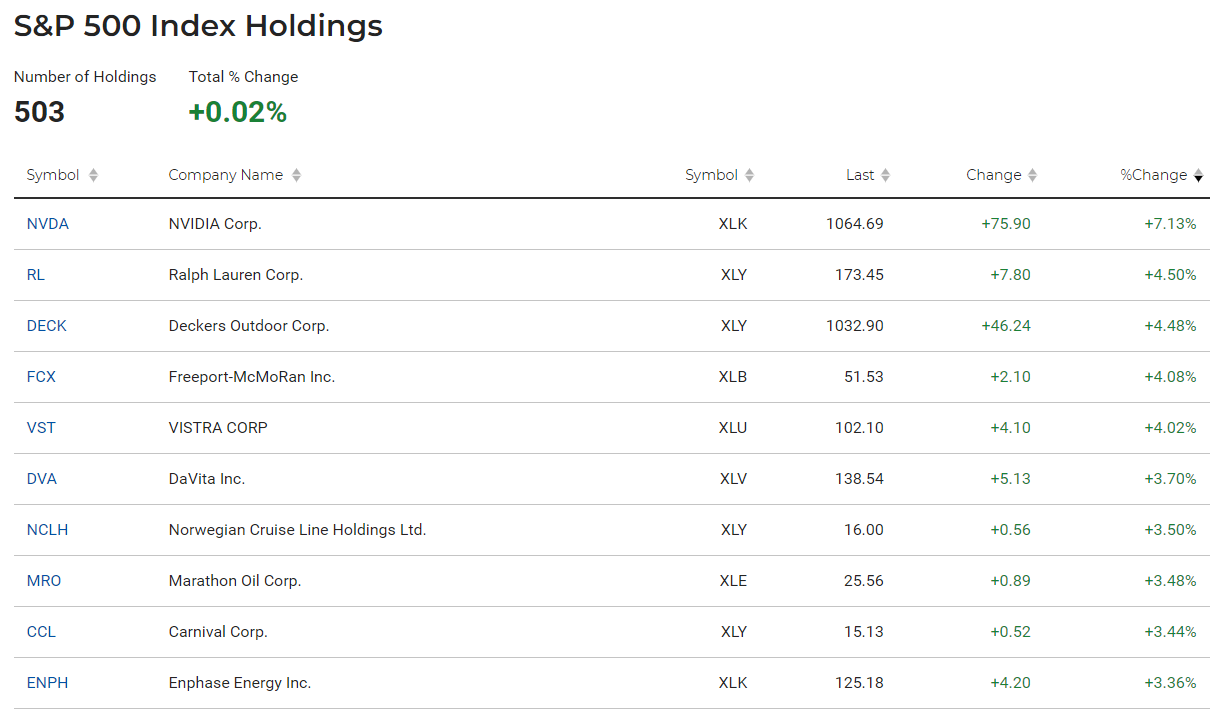
Task: Open FCX ticker link
Action: [41, 377]
